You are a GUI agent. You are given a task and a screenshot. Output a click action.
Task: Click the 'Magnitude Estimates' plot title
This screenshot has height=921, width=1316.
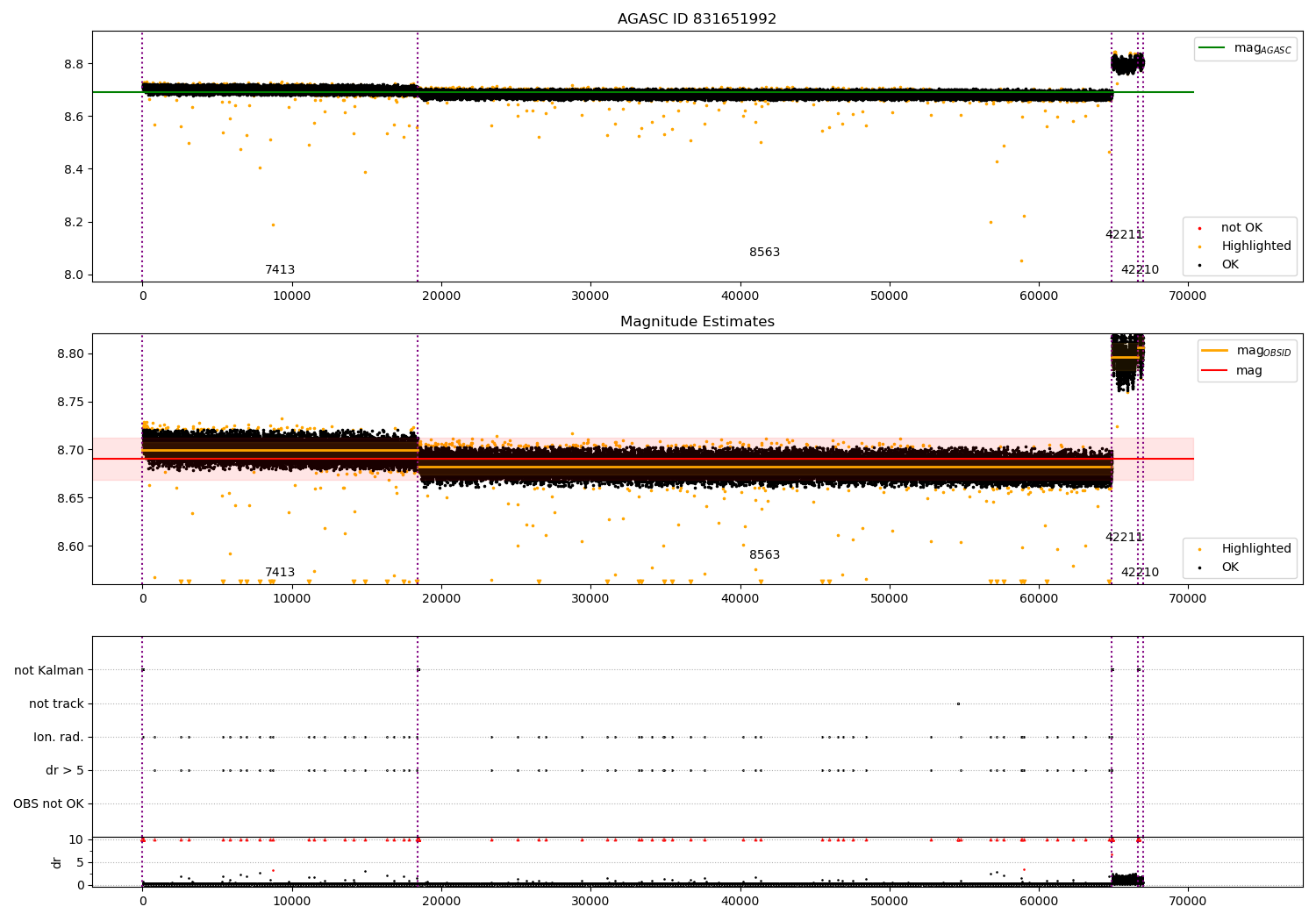[697, 322]
